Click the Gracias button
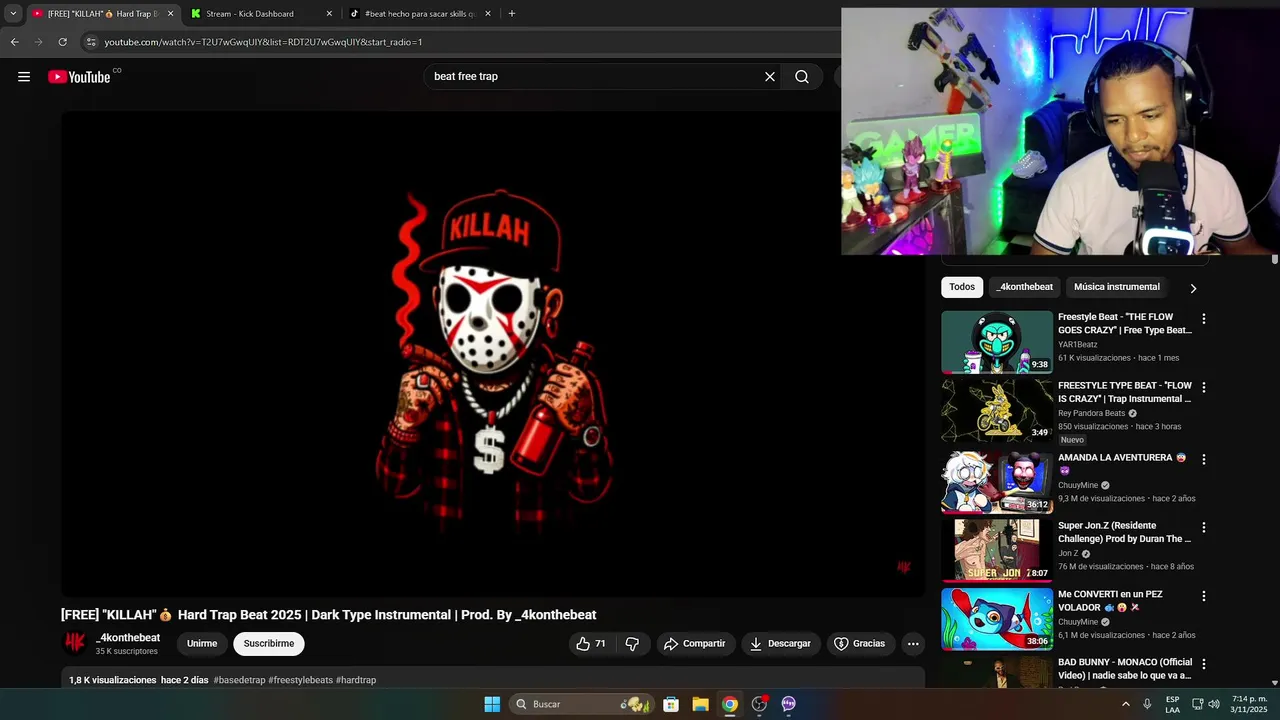The height and width of the screenshot is (720, 1280). (x=860, y=644)
